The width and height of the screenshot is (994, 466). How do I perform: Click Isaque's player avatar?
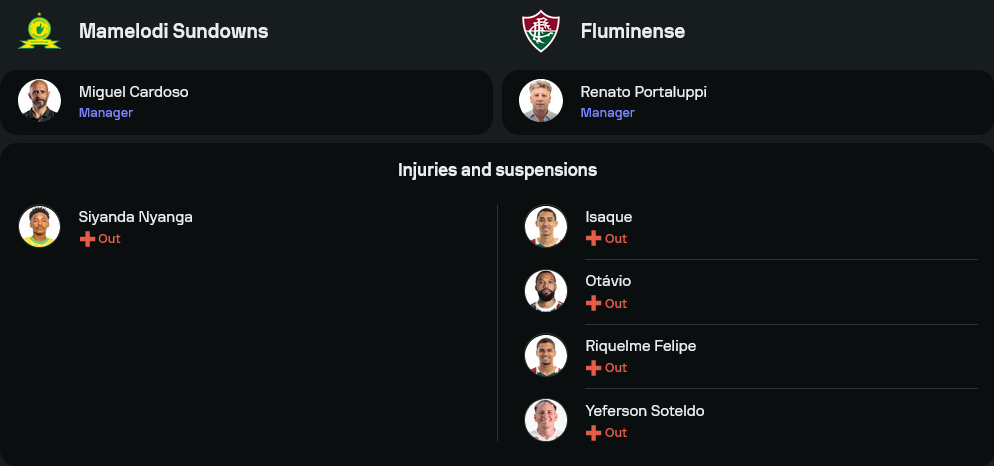[x=546, y=226]
